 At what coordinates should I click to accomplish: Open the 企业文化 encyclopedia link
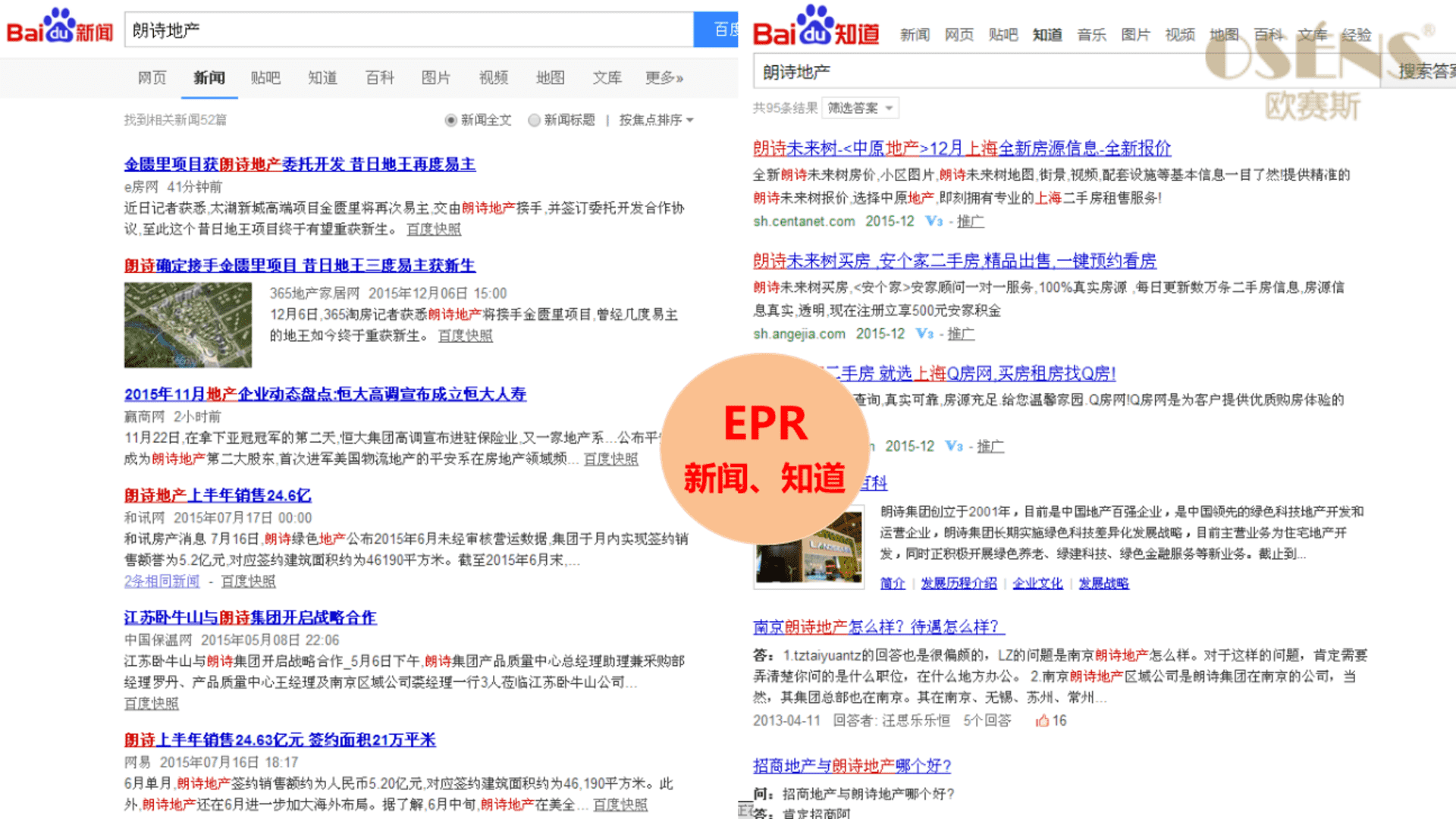pyautogui.click(x=1037, y=583)
